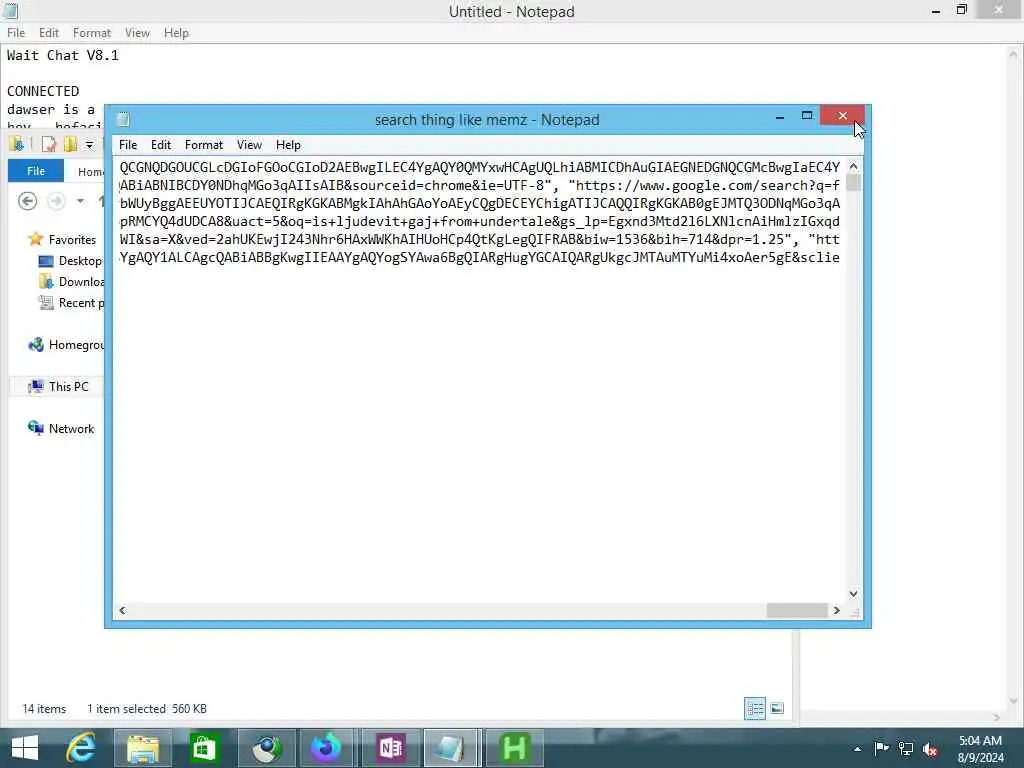This screenshot has height=768, width=1024.
Task: Click the muted volume tray icon
Action: coord(931,749)
